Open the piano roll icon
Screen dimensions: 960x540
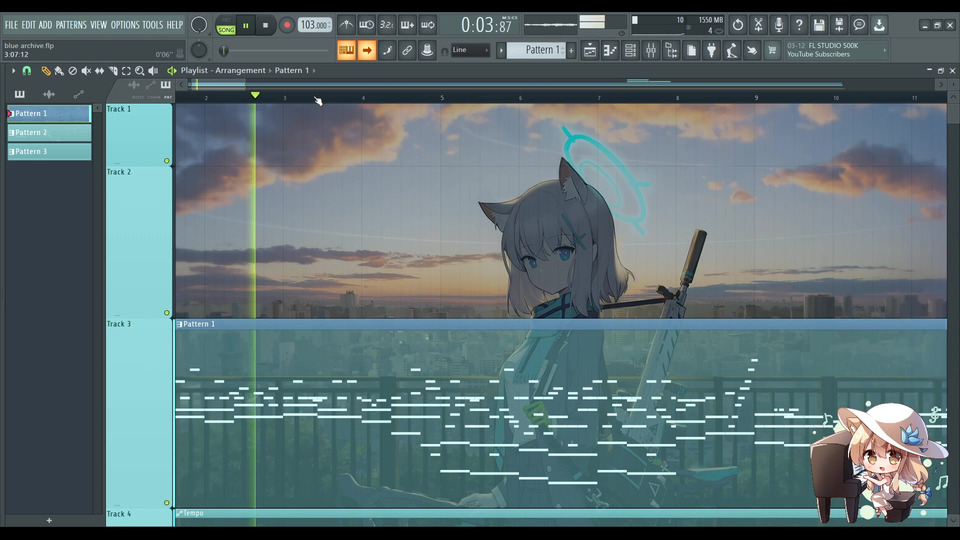610,50
